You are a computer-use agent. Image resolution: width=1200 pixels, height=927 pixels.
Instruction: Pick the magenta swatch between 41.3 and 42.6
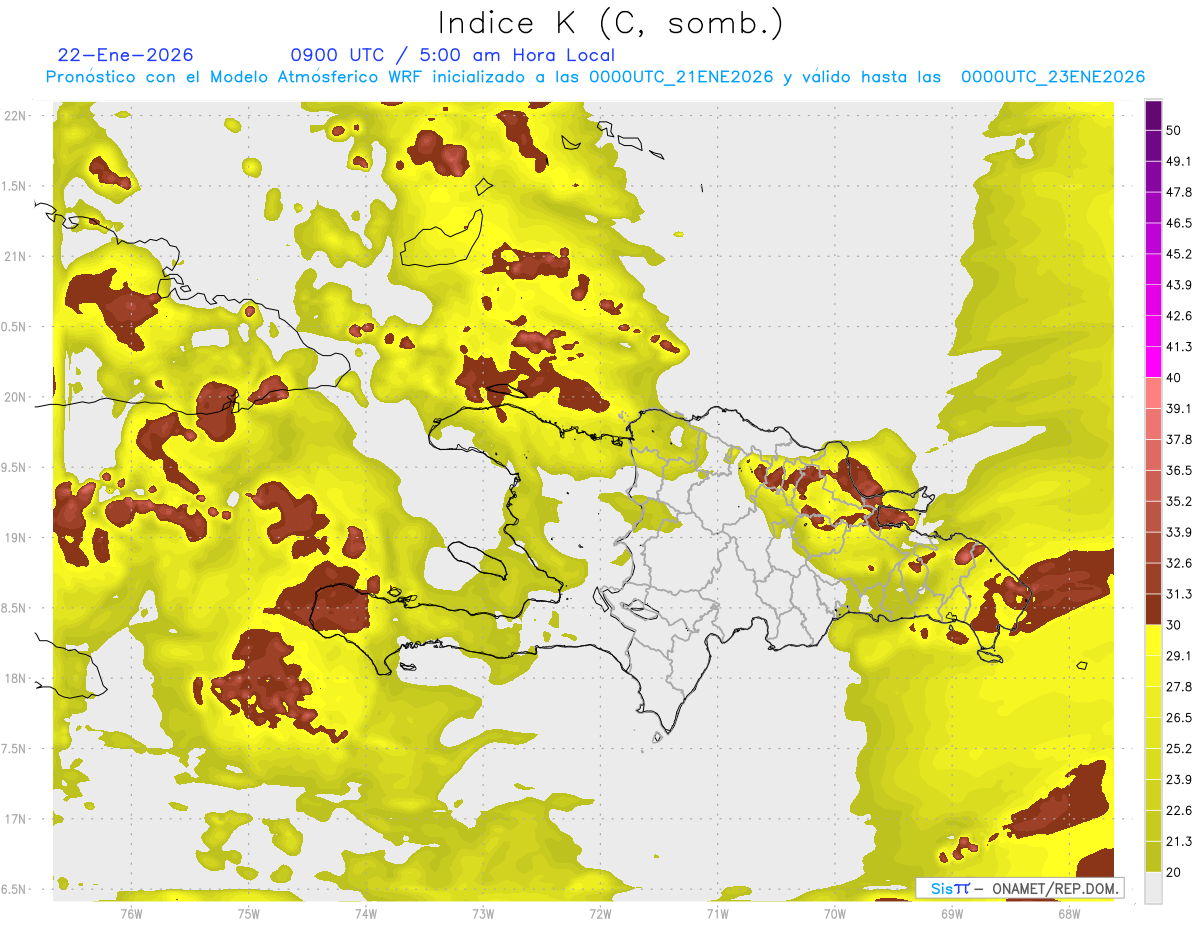click(x=1153, y=331)
